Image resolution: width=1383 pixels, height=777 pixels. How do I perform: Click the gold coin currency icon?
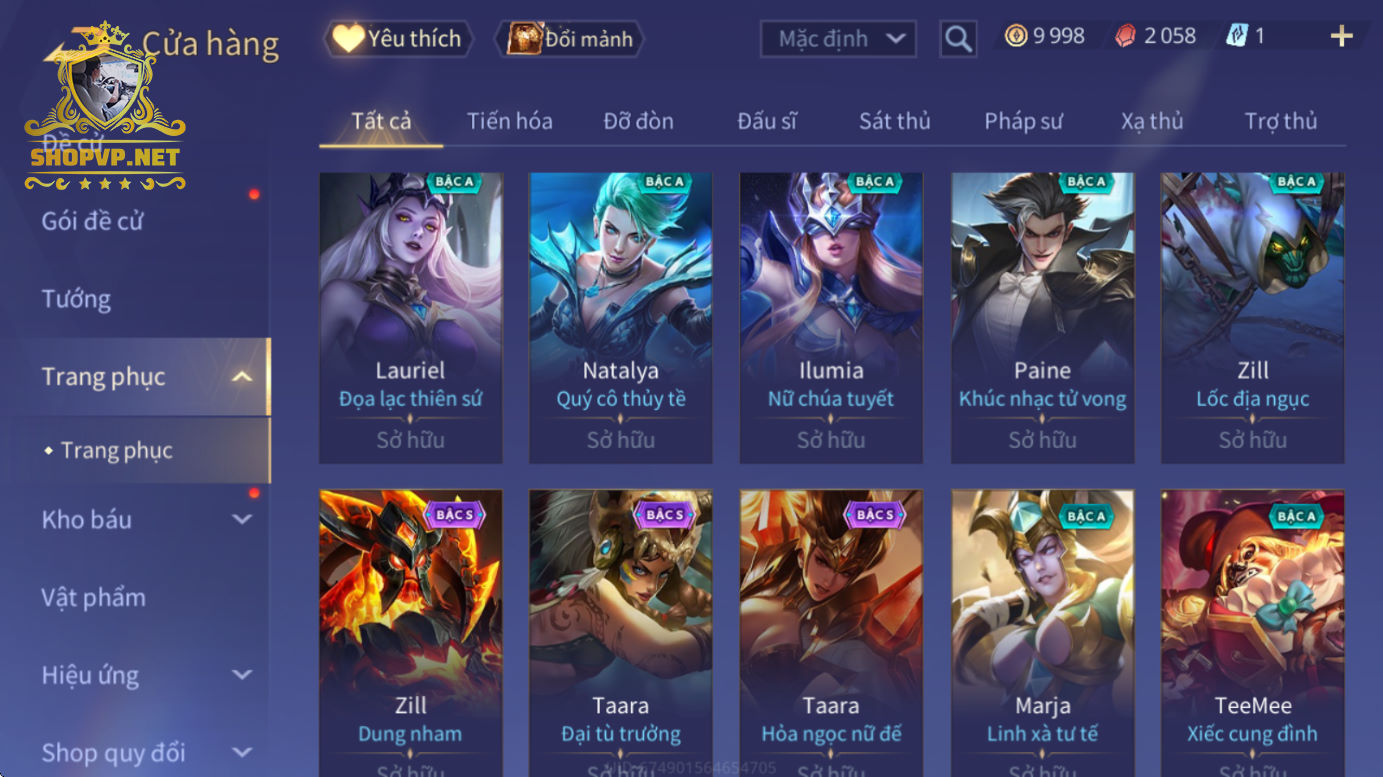pos(1016,37)
